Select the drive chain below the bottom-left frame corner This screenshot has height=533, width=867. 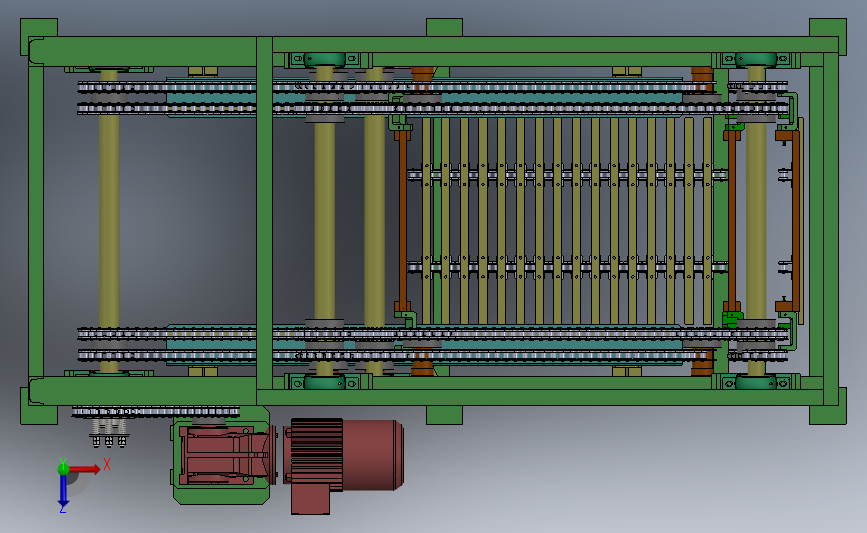(x=155, y=411)
